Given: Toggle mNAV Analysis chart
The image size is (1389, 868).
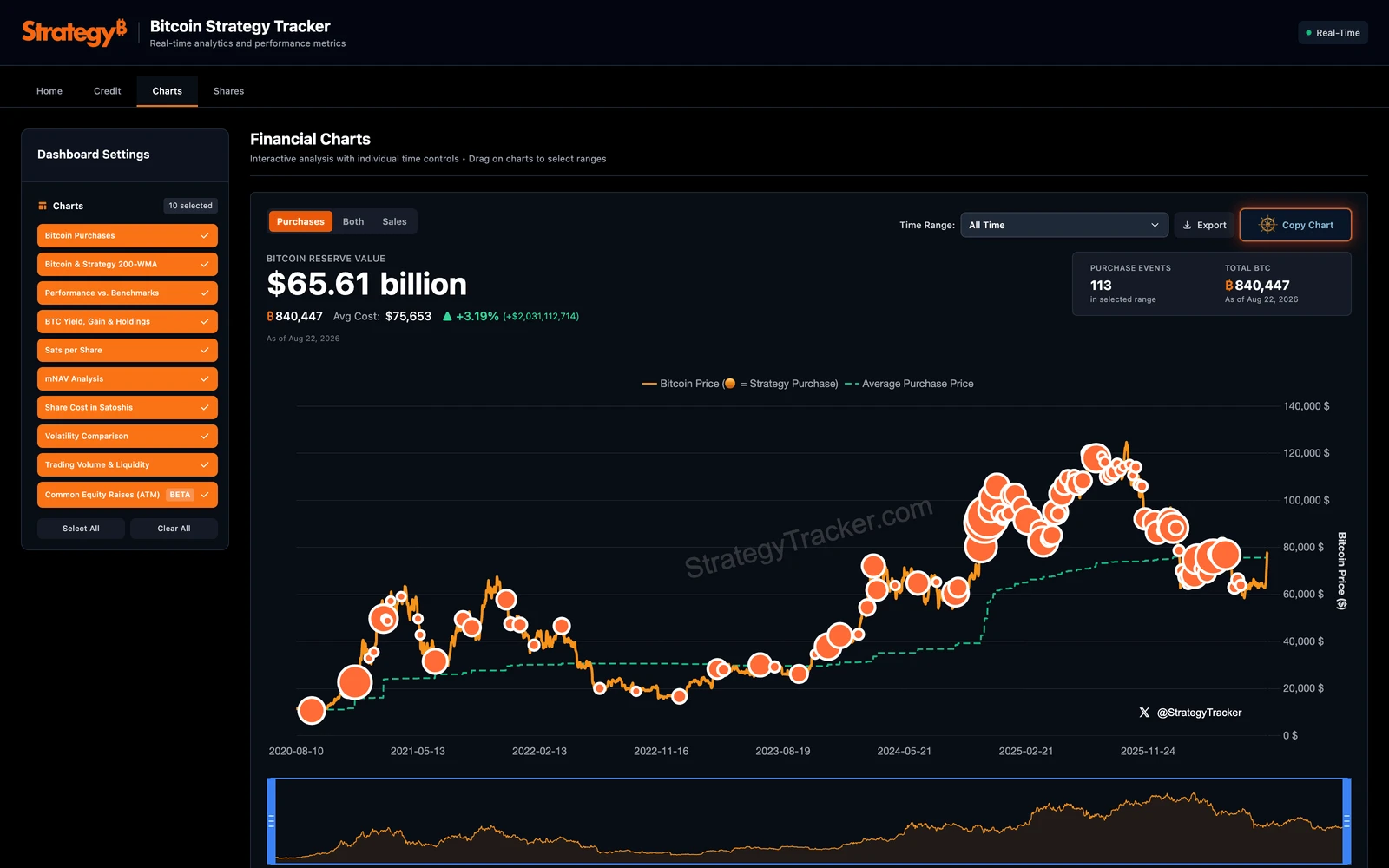Looking at the screenshot, I should pyautogui.click(x=128, y=379).
